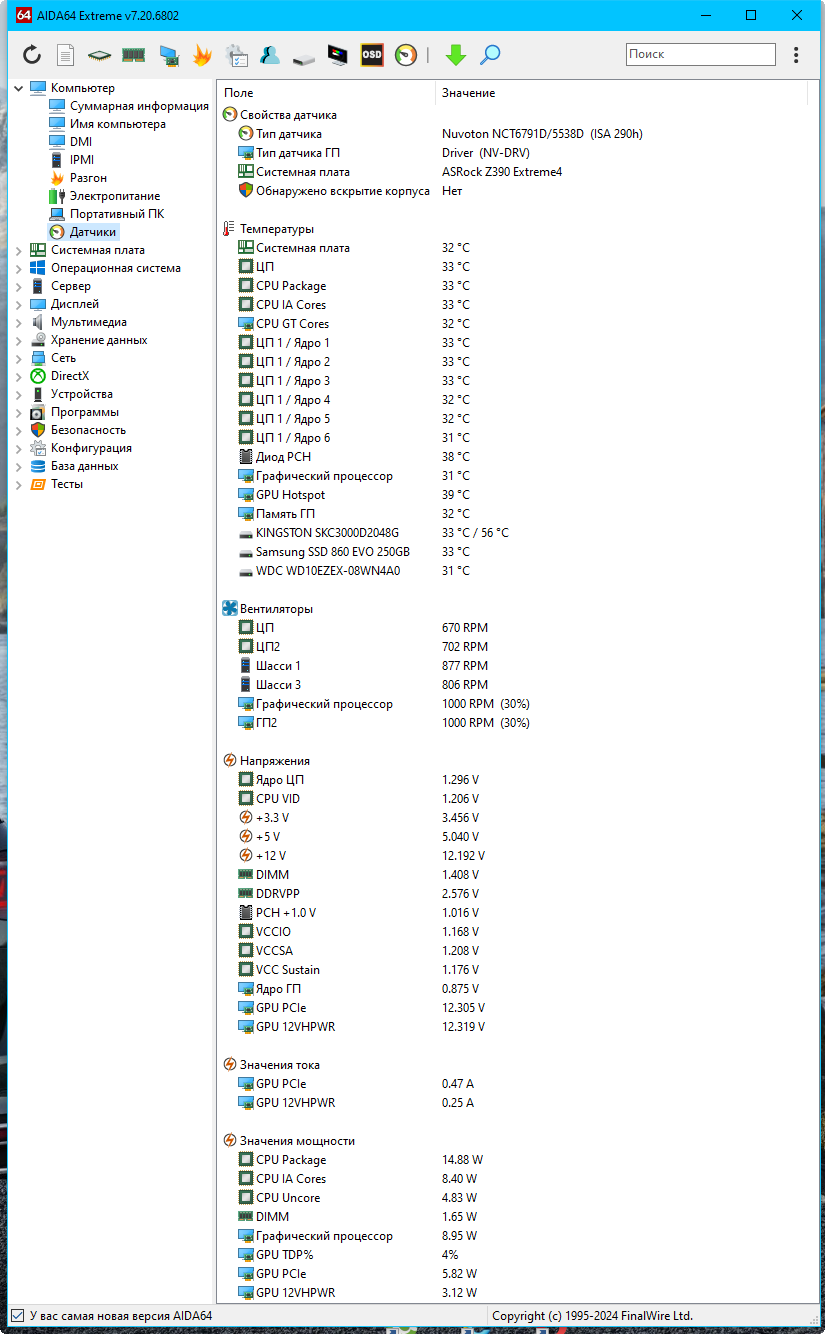The height and width of the screenshot is (1334, 825).
Task: Expand the Хранение данных node
Action: click(18, 340)
